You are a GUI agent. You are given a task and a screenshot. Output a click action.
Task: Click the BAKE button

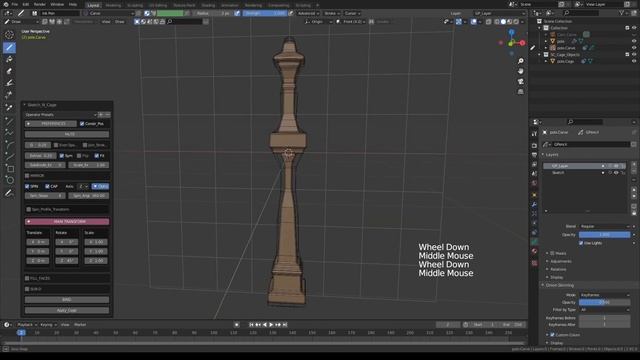[67, 300]
